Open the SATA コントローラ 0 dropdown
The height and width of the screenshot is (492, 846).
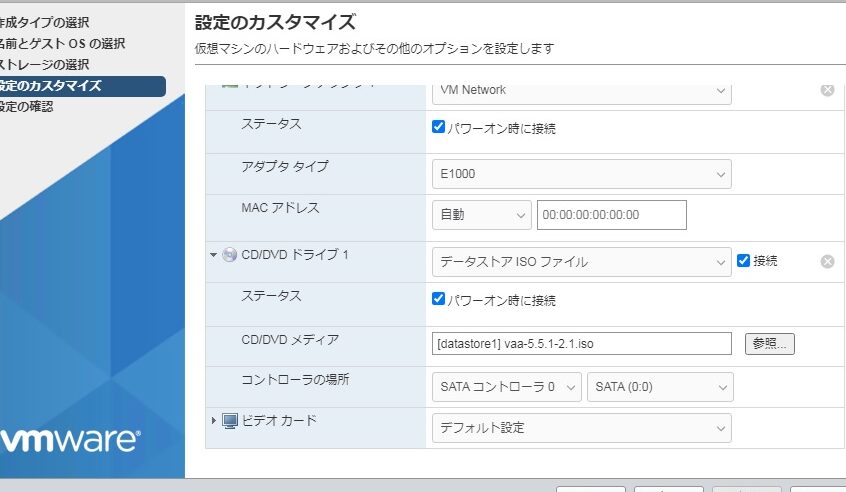(x=507, y=387)
